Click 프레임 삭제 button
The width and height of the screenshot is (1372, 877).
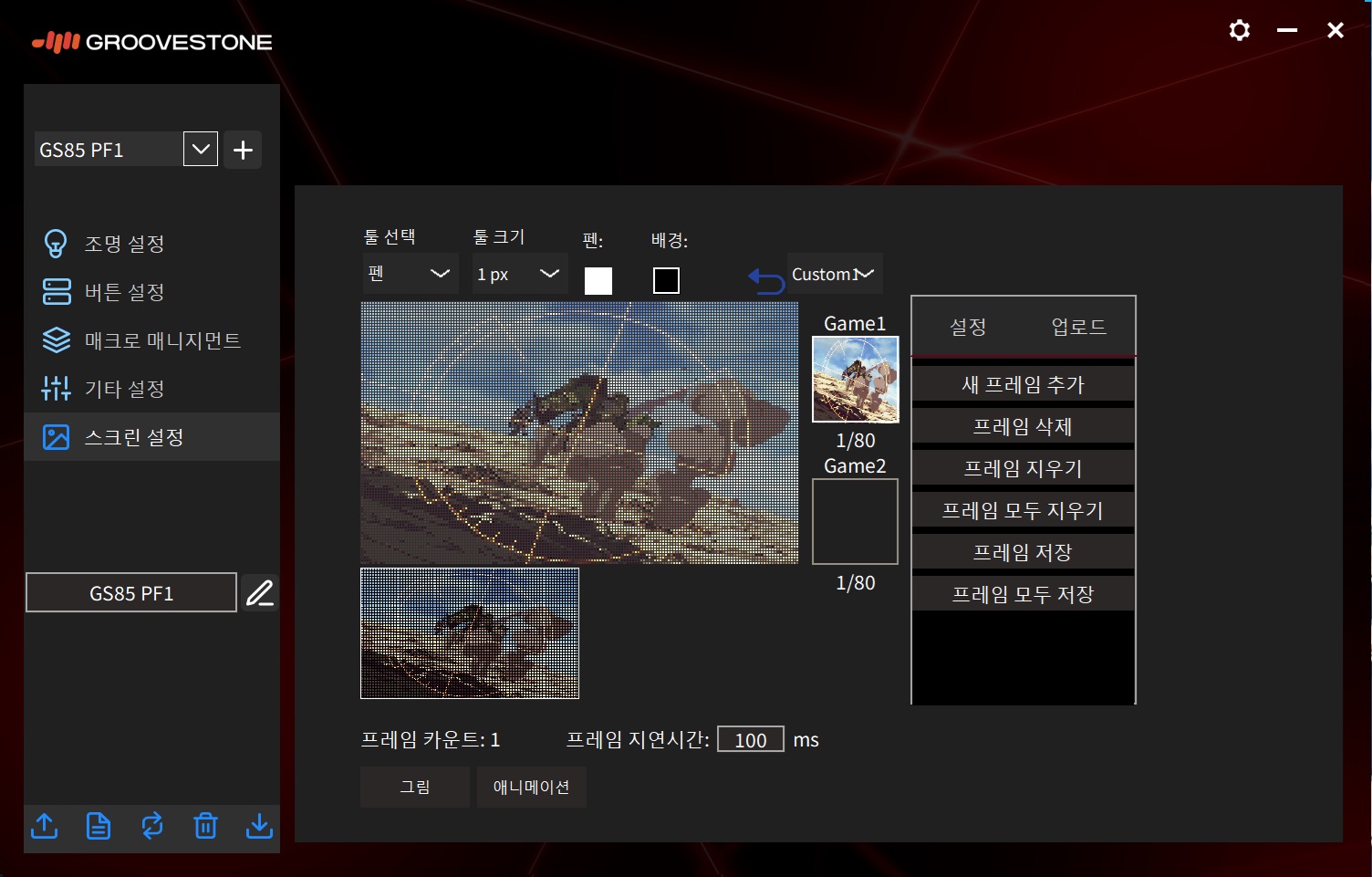1024,427
